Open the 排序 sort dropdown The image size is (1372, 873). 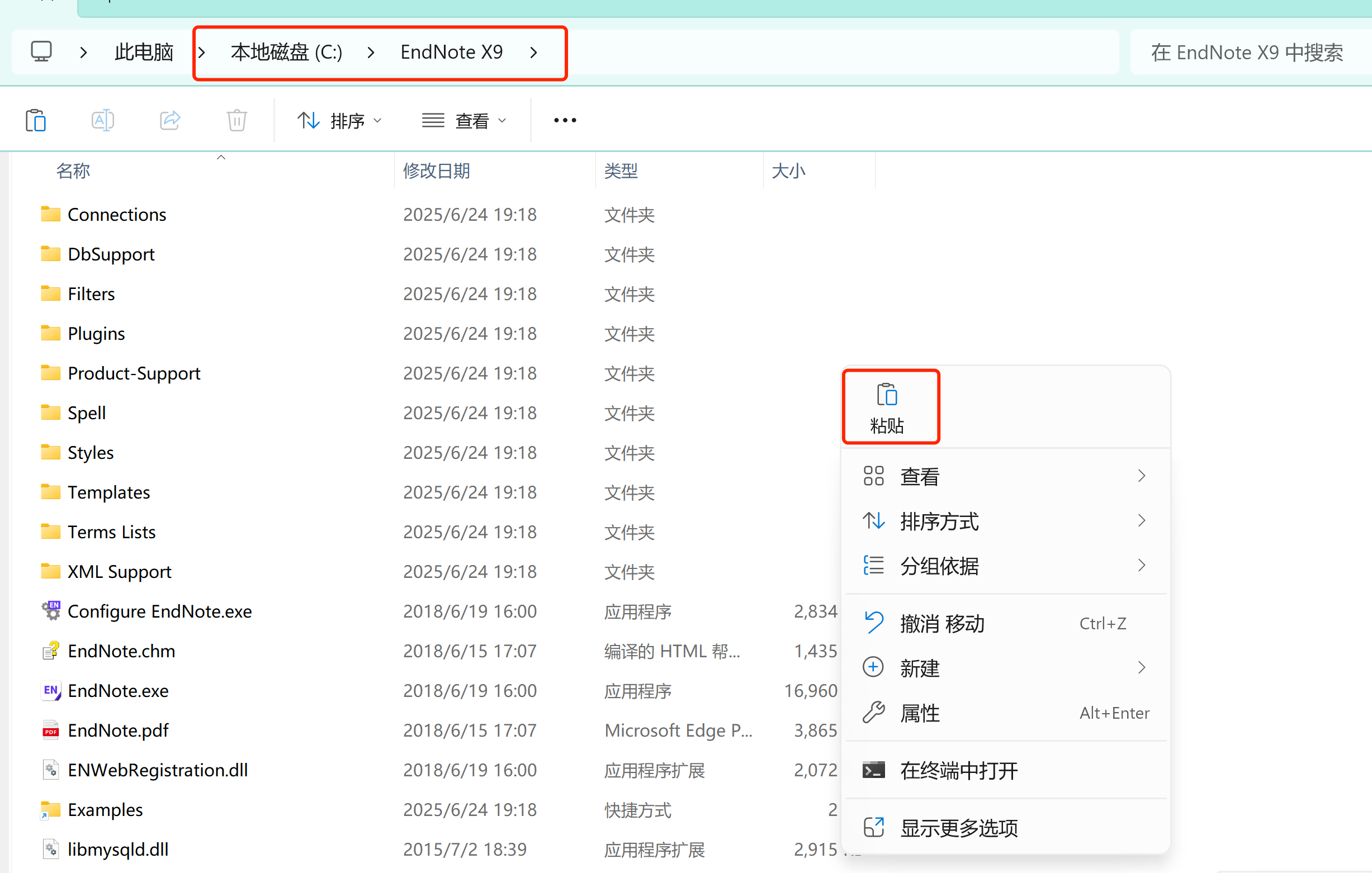[x=339, y=120]
